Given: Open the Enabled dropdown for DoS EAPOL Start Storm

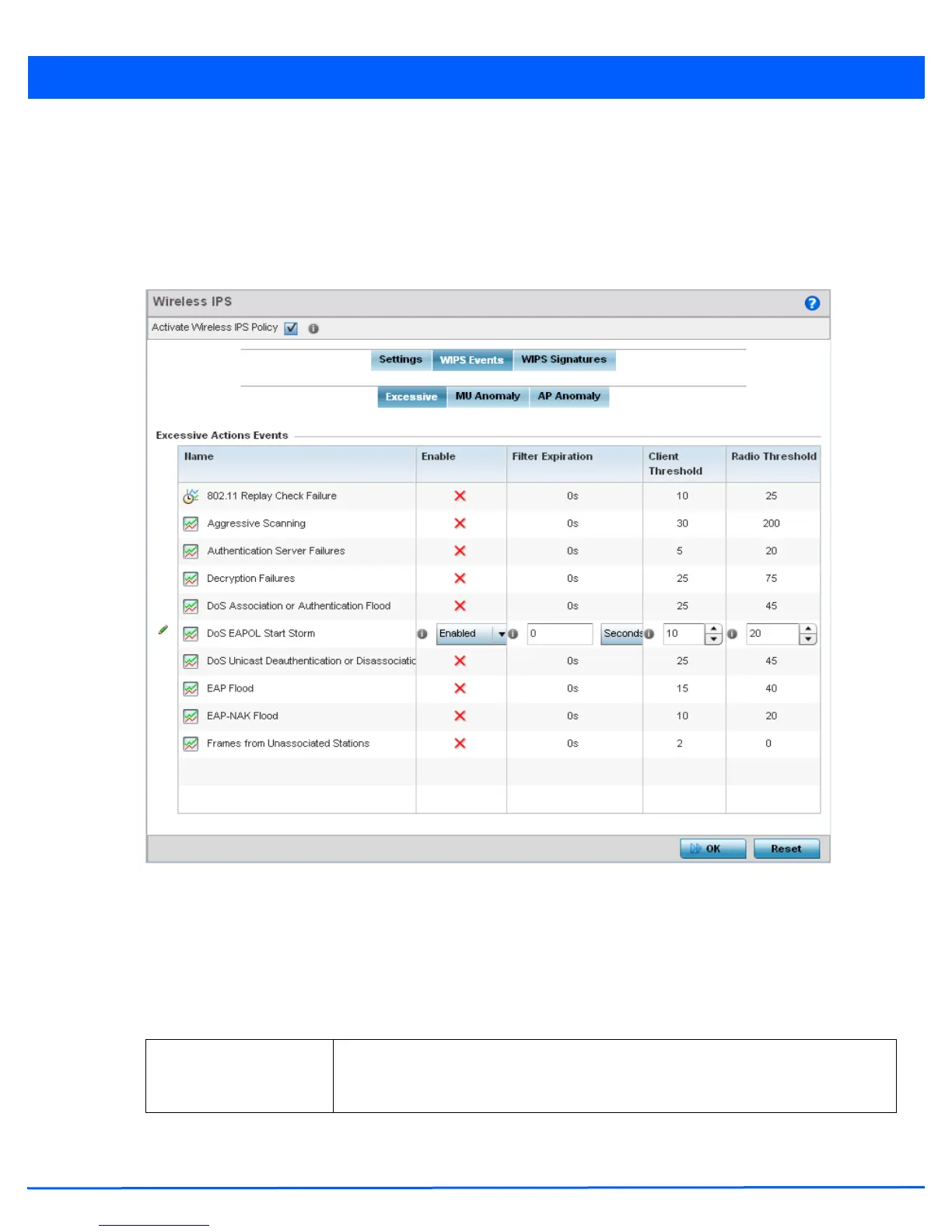Looking at the screenshot, I should [x=471, y=634].
